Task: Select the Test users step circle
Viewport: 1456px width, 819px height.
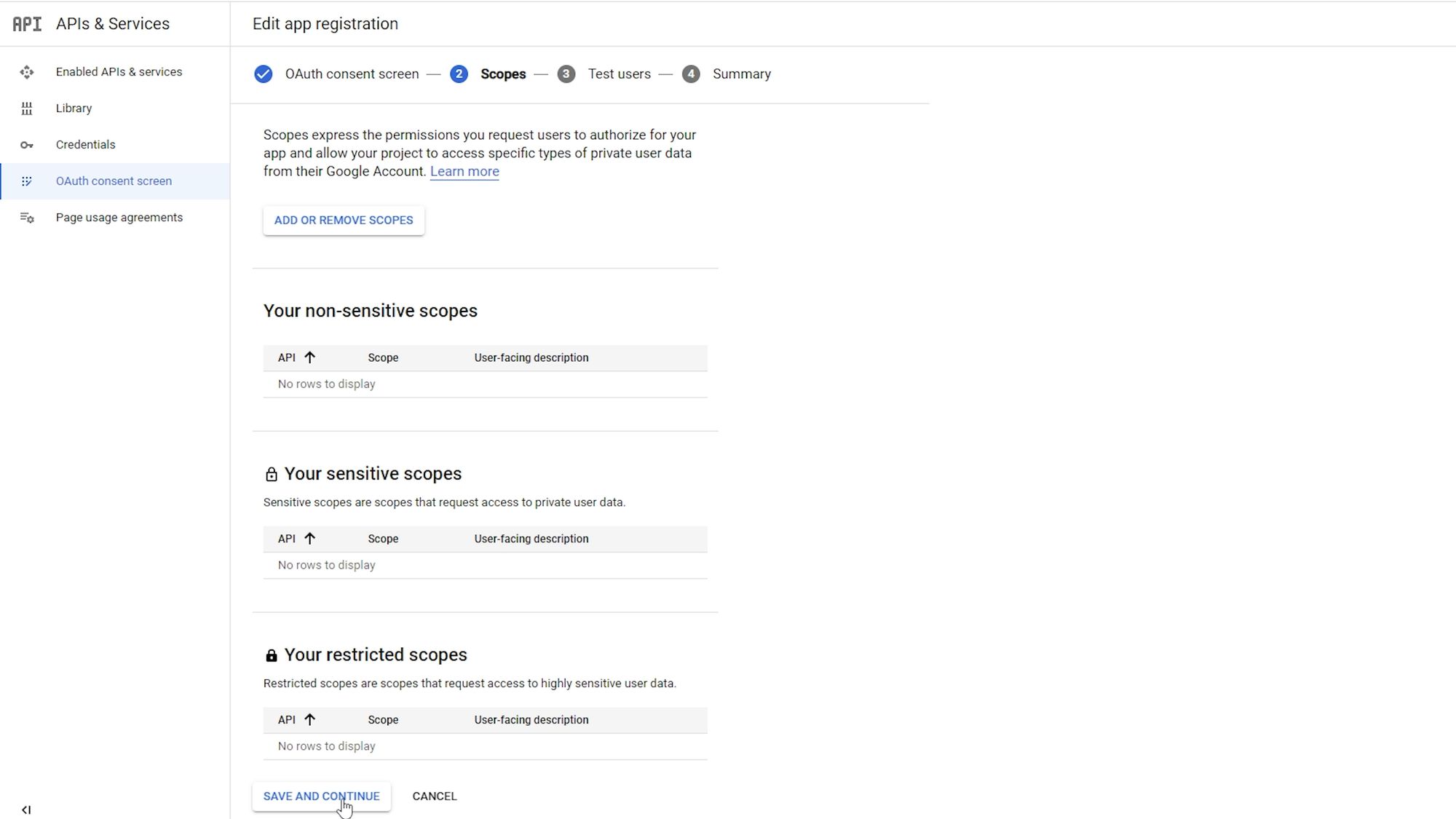Action: coord(566,74)
